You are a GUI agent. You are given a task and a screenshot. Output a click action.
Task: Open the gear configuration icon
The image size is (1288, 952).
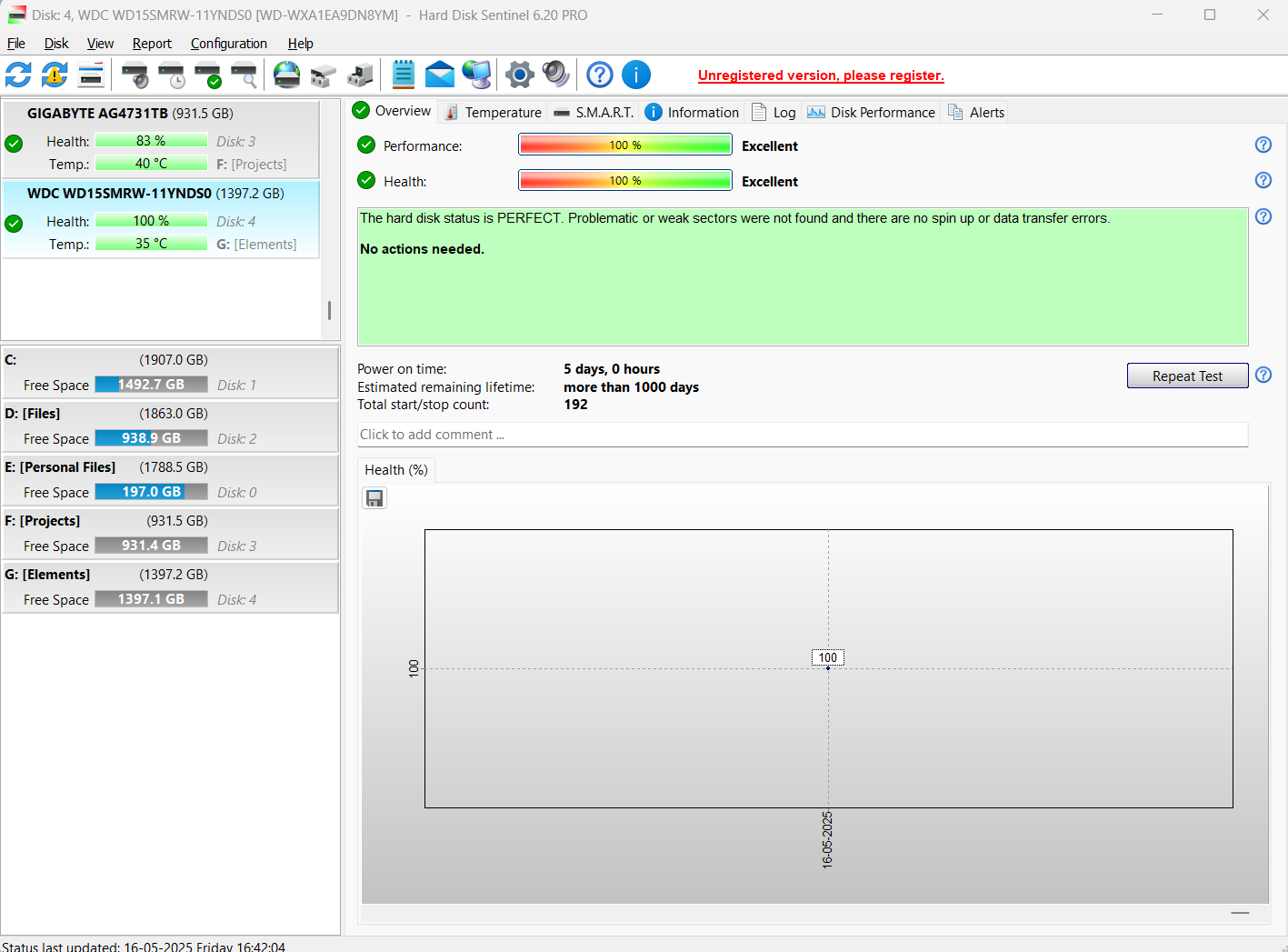tap(520, 75)
